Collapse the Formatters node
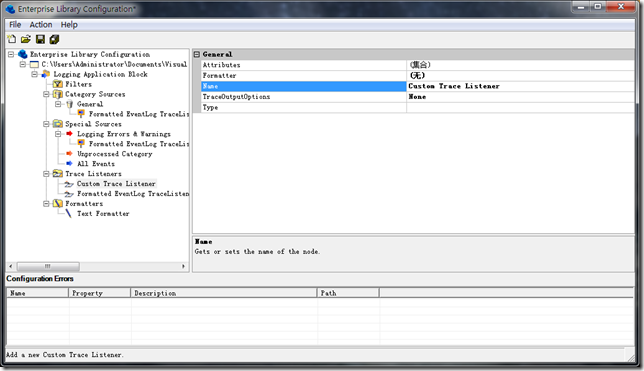 tap(46, 203)
